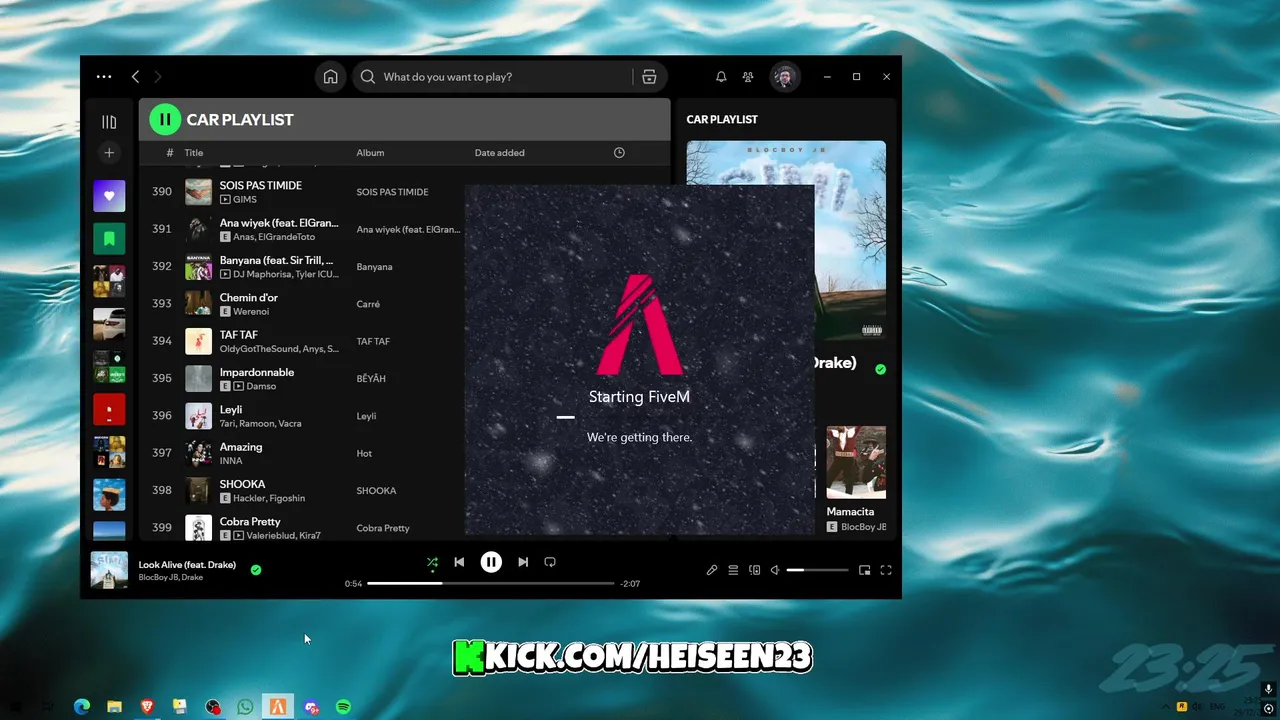Select track 'SHOOKA' title
This screenshot has height=720, width=1280.
coord(242,484)
